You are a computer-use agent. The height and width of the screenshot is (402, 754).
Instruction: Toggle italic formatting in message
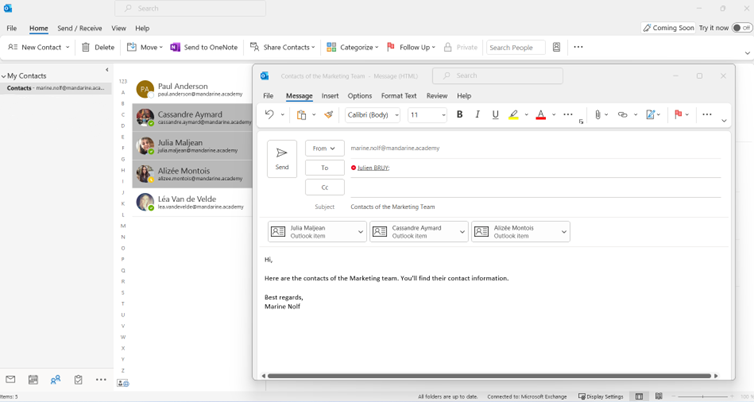(477, 114)
